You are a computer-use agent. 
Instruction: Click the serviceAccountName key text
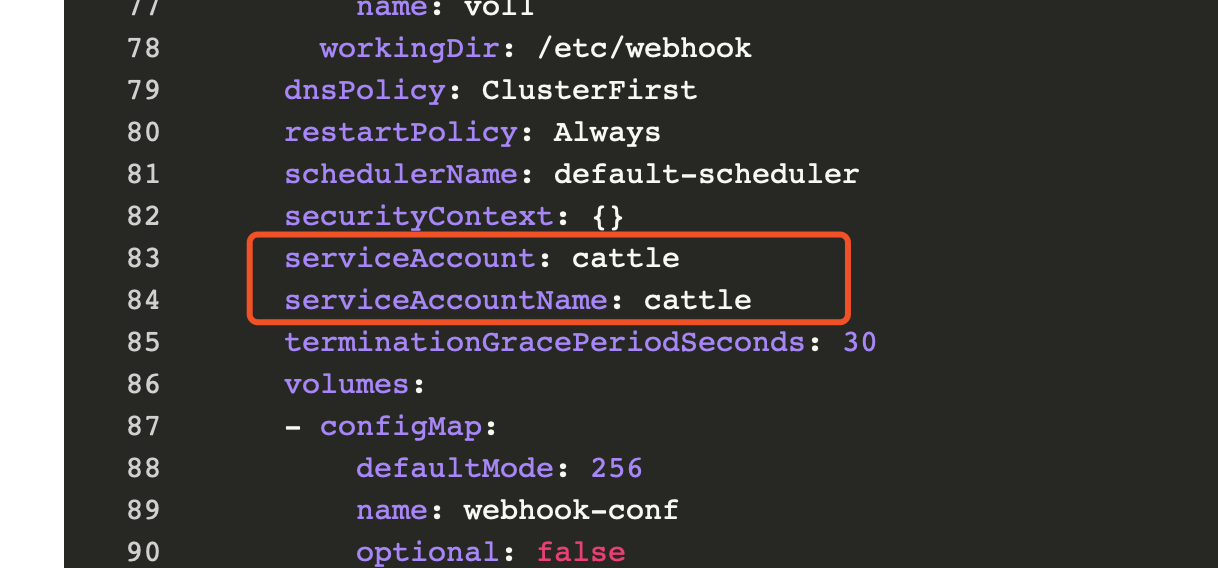coord(446,300)
